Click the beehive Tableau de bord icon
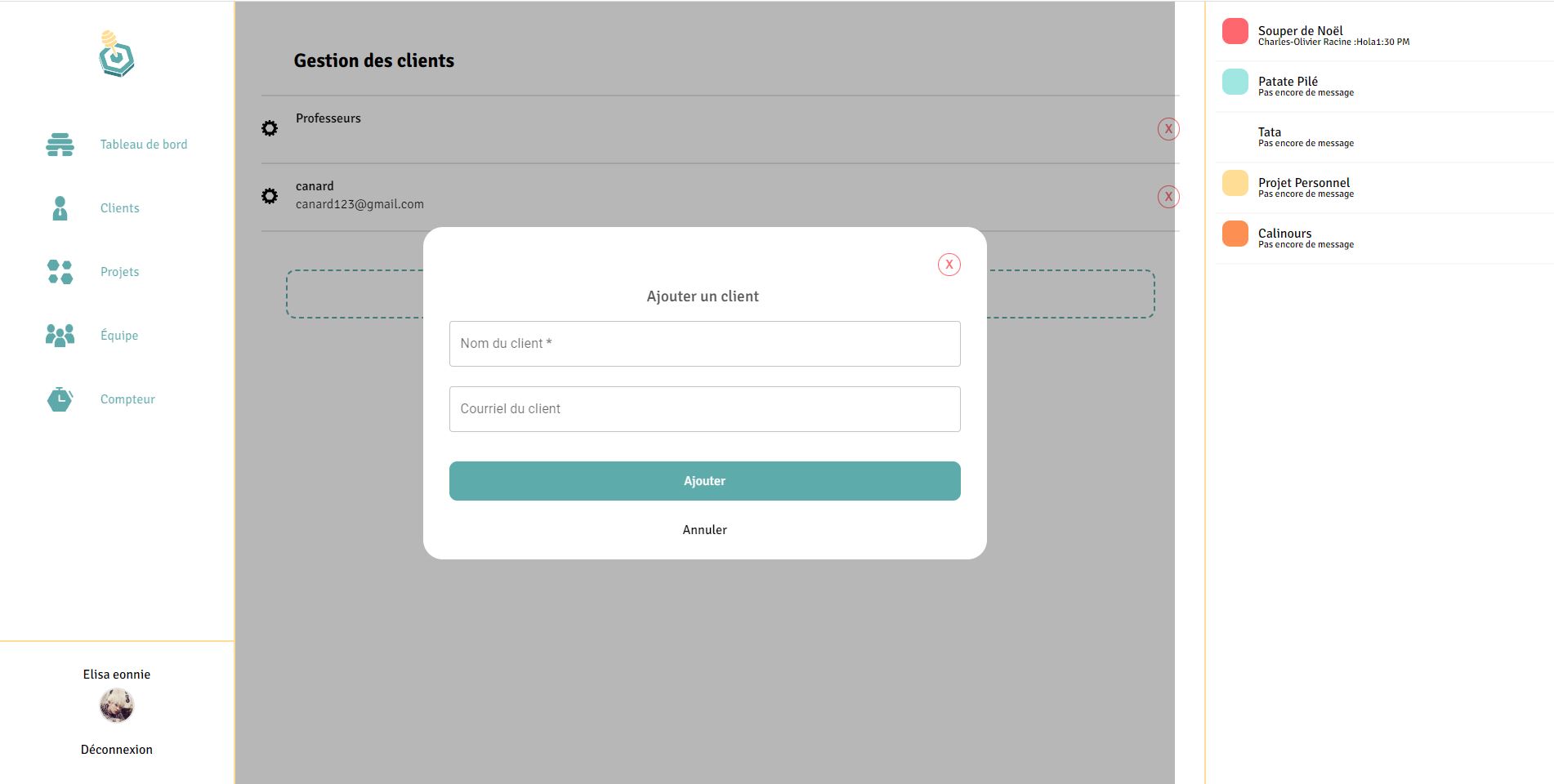The image size is (1554, 784). tap(60, 145)
